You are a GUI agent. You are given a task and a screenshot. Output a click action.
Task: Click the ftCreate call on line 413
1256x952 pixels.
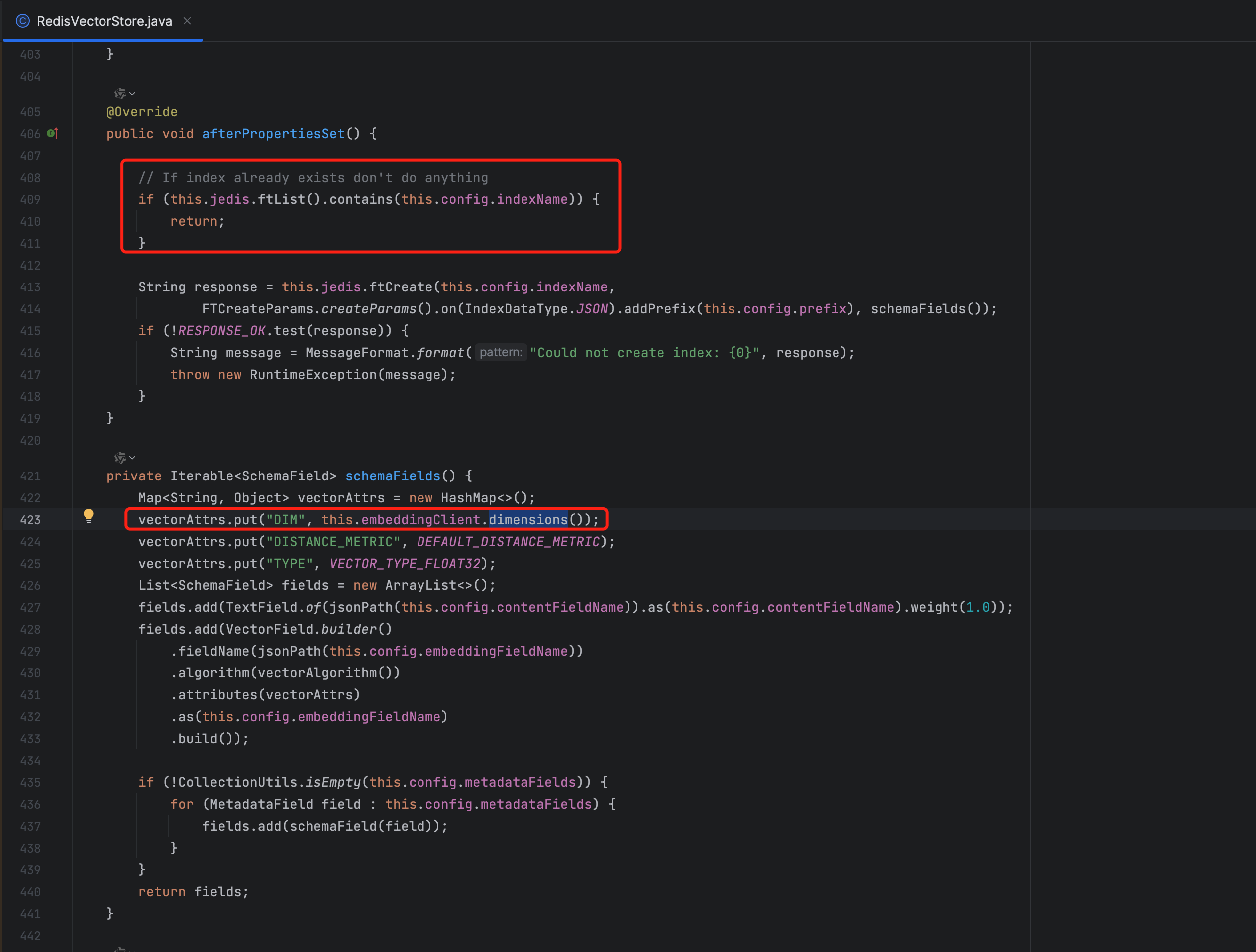(401, 287)
